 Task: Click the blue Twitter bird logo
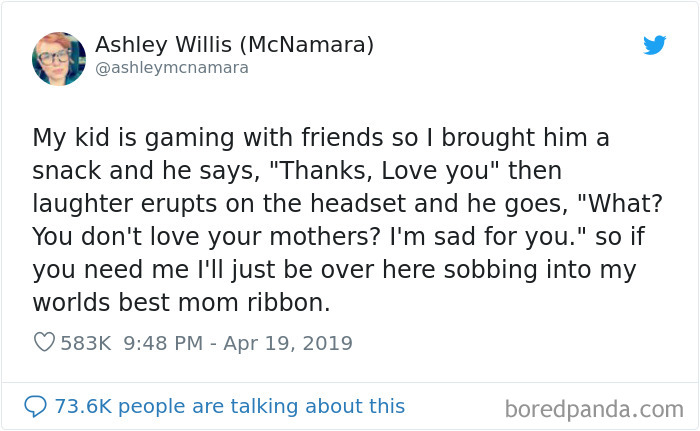(655, 45)
